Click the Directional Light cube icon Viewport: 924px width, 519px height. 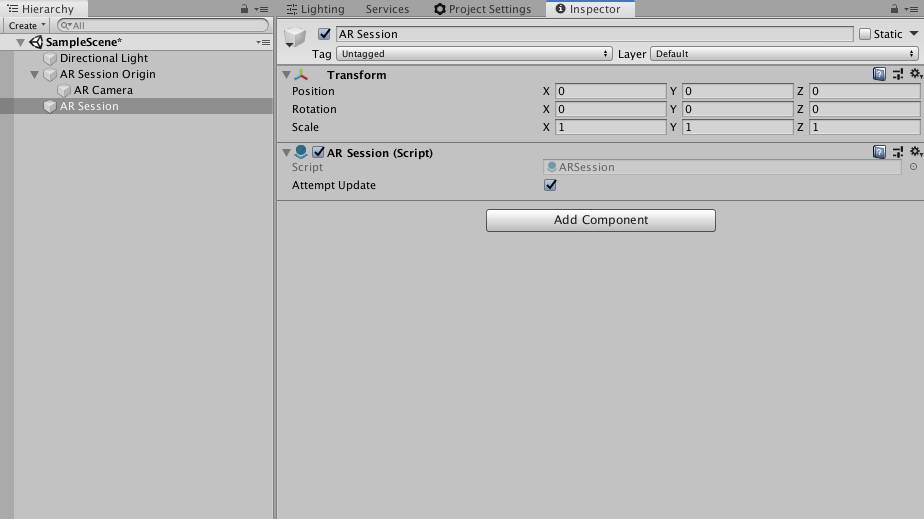pos(50,58)
